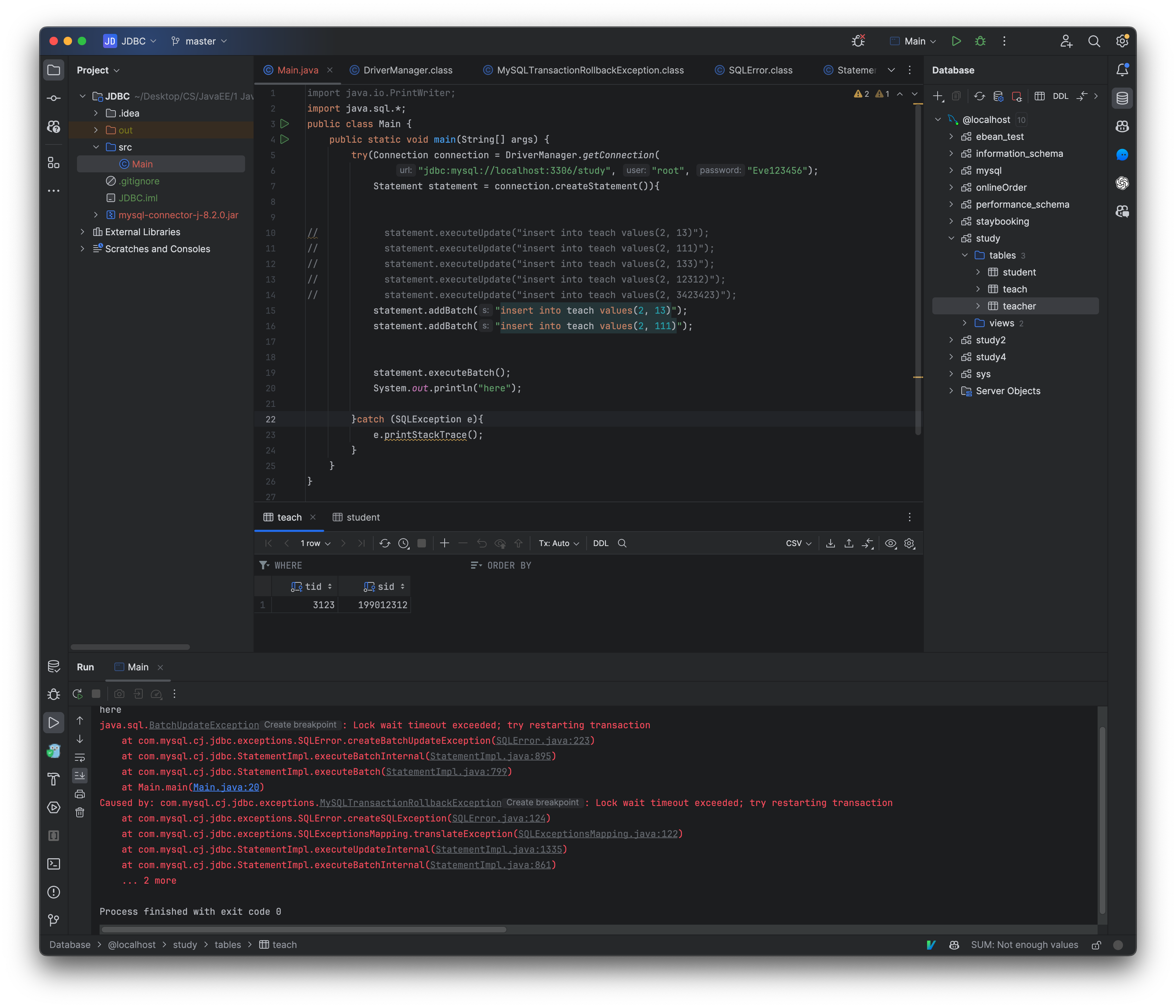This screenshot has height=1008, width=1176.
Task: Click the teach breadcrumb in status bar
Action: coord(284,944)
